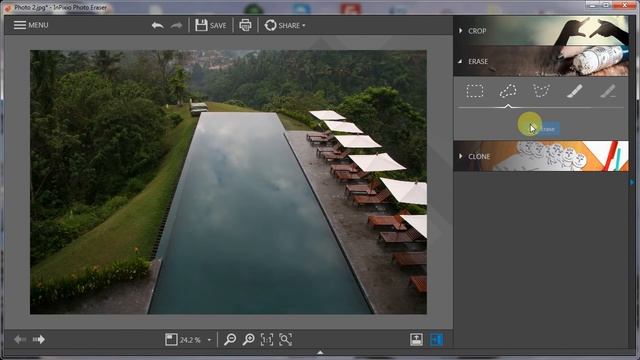This screenshot has width=640, height=360.
Task: Click the Redo arrow
Action: click(x=176, y=25)
